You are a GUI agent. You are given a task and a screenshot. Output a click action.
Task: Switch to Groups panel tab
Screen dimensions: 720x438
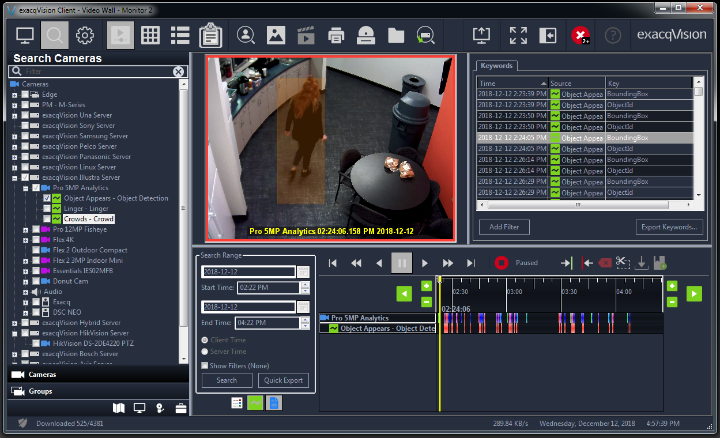98,391
